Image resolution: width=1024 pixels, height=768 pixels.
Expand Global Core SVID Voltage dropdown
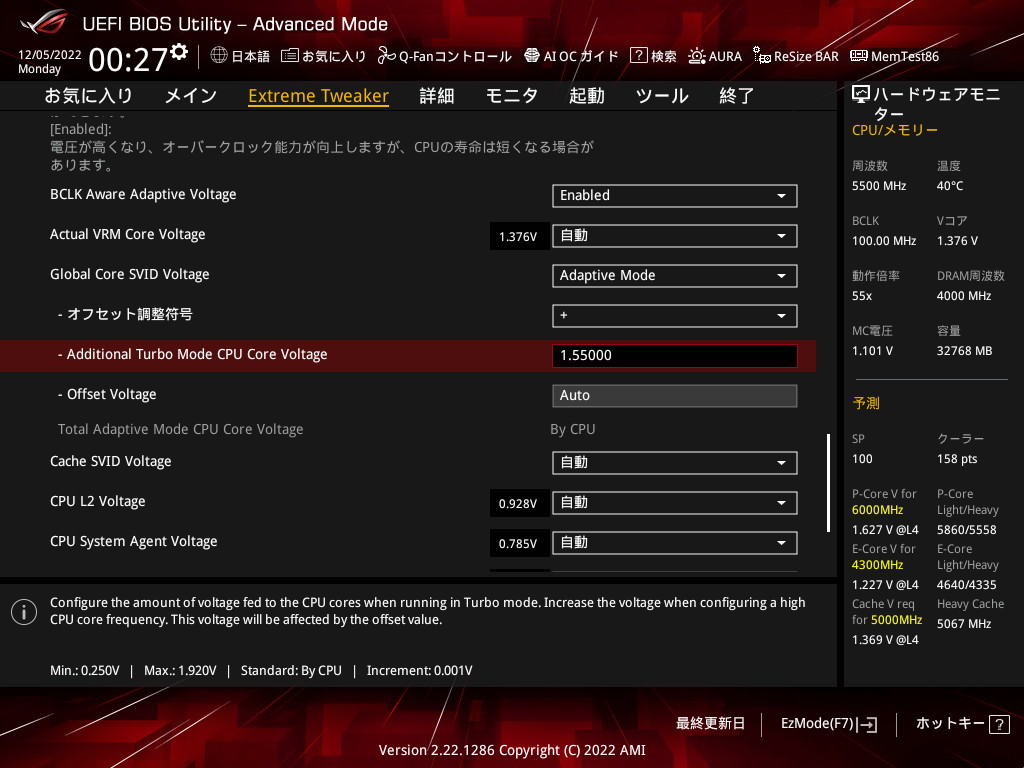(x=675, y=276)
